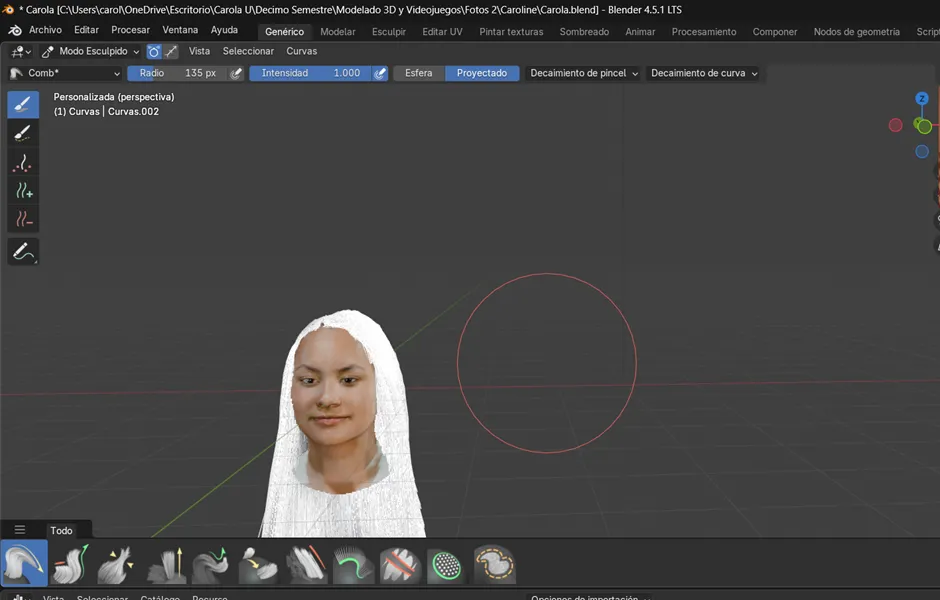Pick the brush with upward yellow arrow

coord(166,565)
